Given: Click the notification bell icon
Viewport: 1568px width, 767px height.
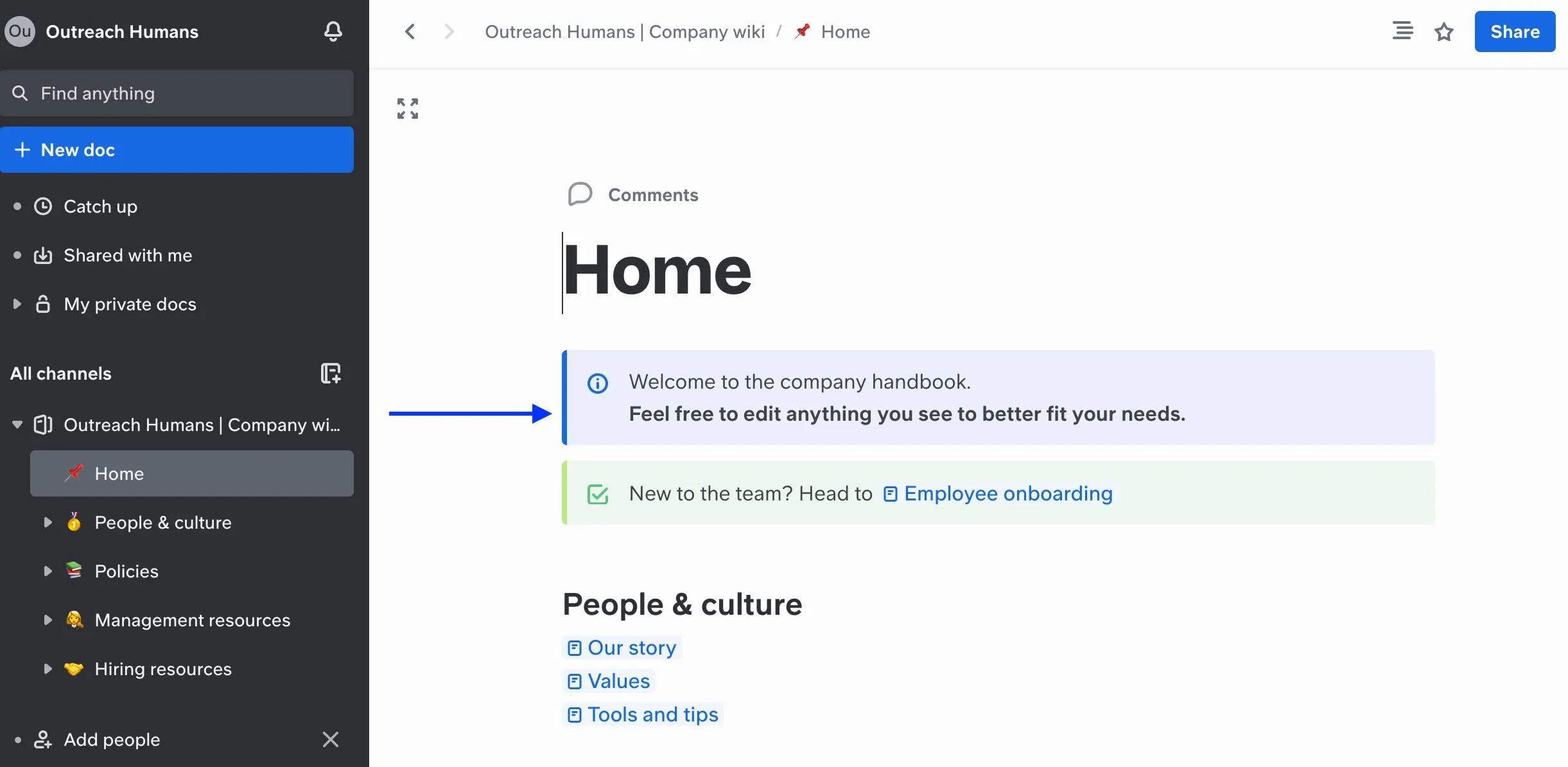Looking at the screenshot, I should pos(334,31).
